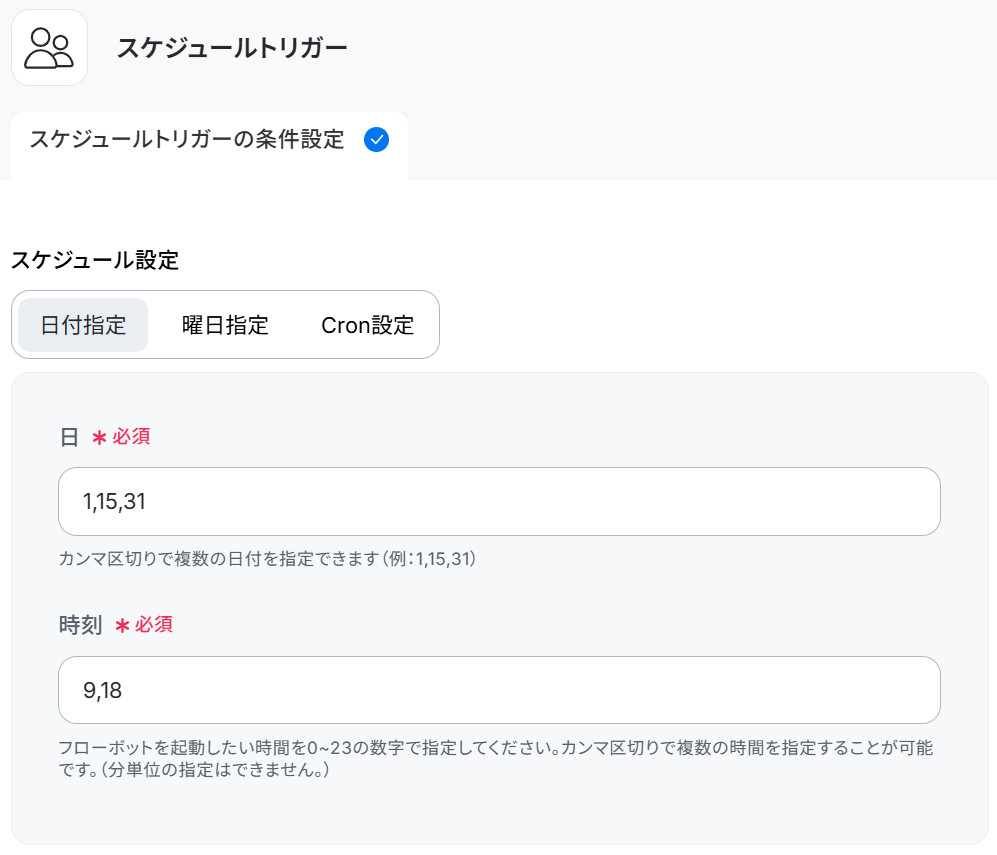Click the blue checkmark status icon

click(377, 140)
